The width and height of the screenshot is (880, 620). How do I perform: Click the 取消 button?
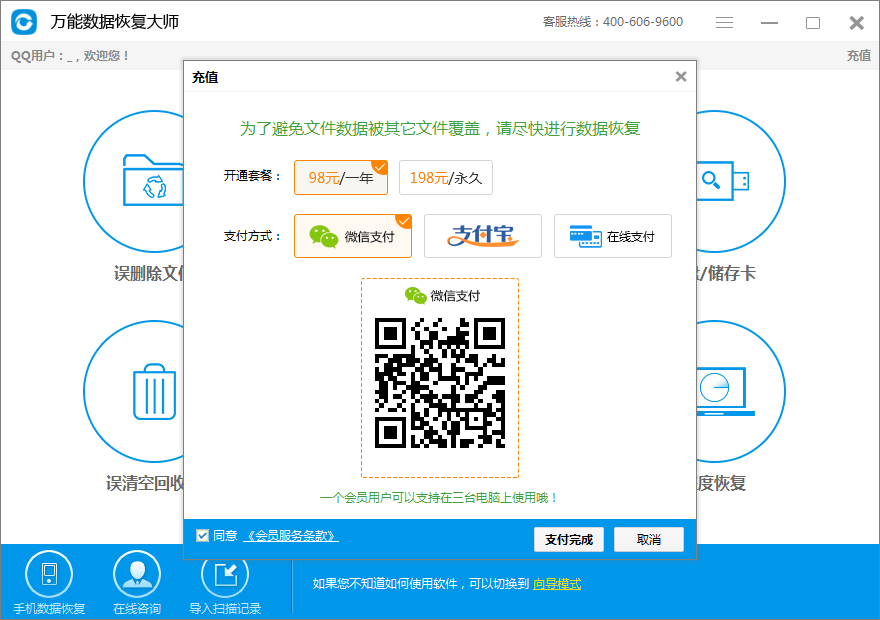coord(649,540)
